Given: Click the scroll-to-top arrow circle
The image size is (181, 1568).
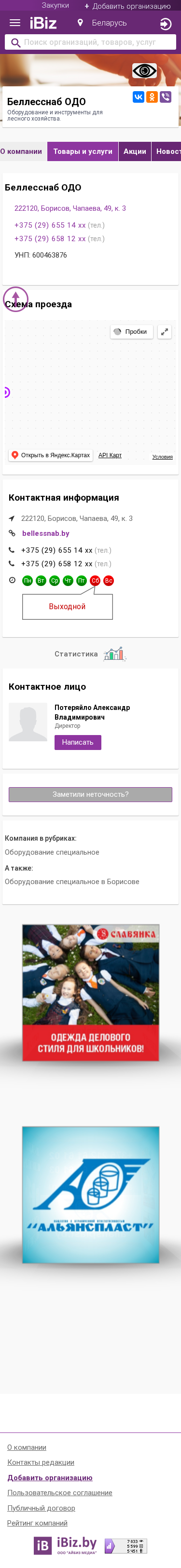Looking at the screenshot, I should pos(16,299).
